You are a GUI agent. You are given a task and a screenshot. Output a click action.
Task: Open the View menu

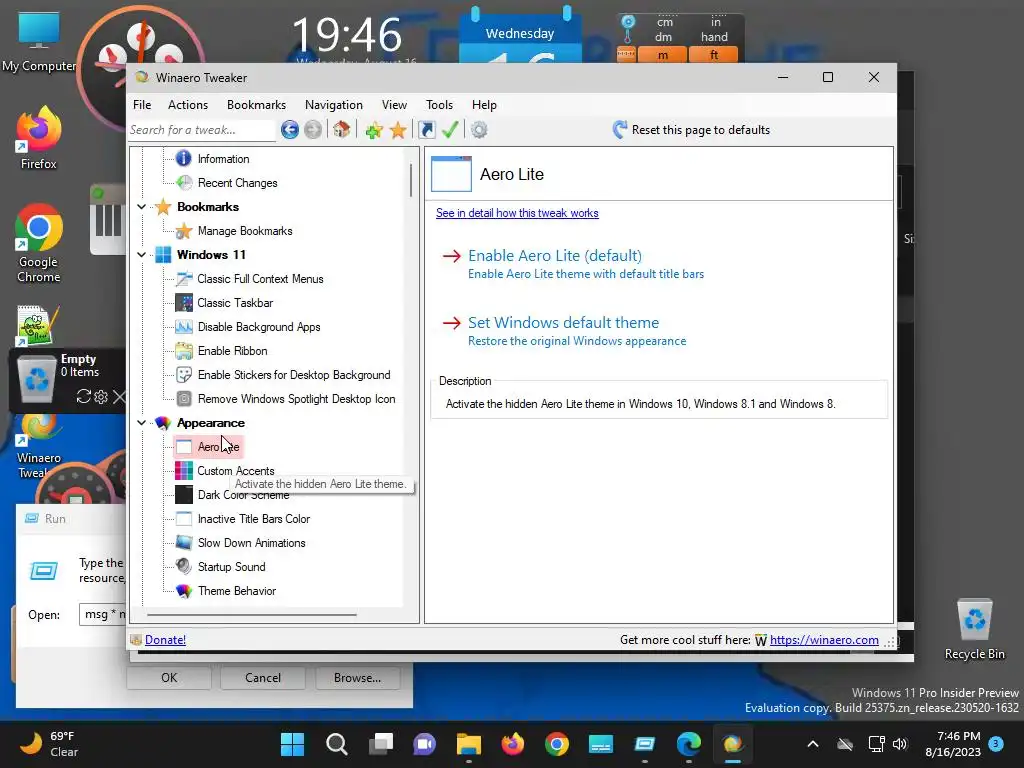tap(394, 104)
